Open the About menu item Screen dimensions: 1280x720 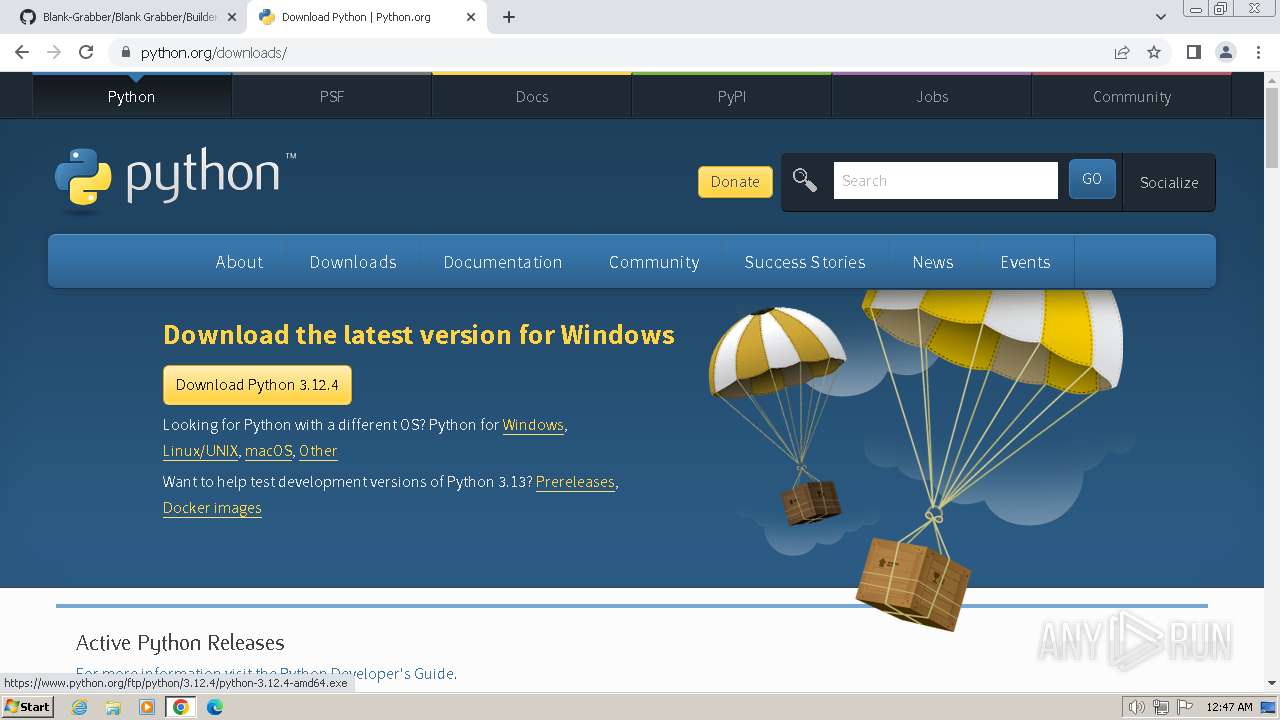click(x=239, y=262)
